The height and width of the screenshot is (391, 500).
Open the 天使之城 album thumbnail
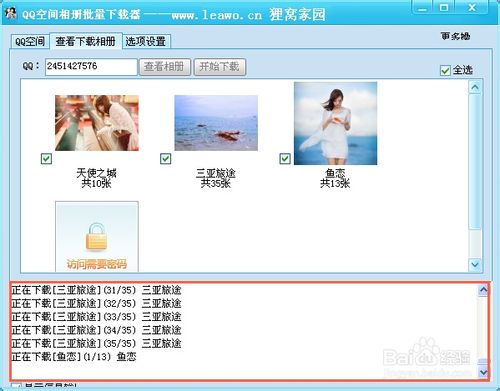(97, 123)
